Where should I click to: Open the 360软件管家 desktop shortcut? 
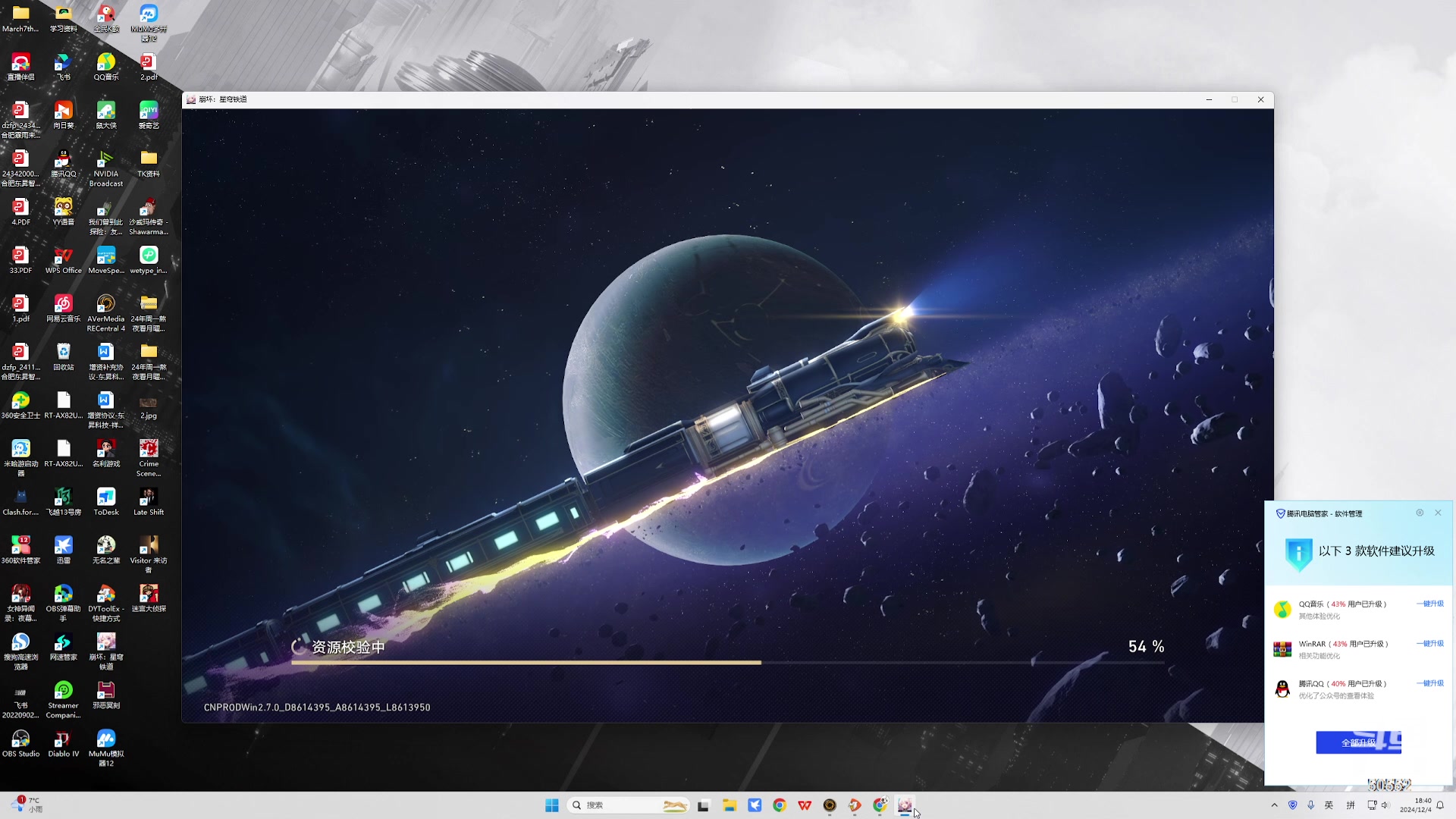click(x=20, y=550)
